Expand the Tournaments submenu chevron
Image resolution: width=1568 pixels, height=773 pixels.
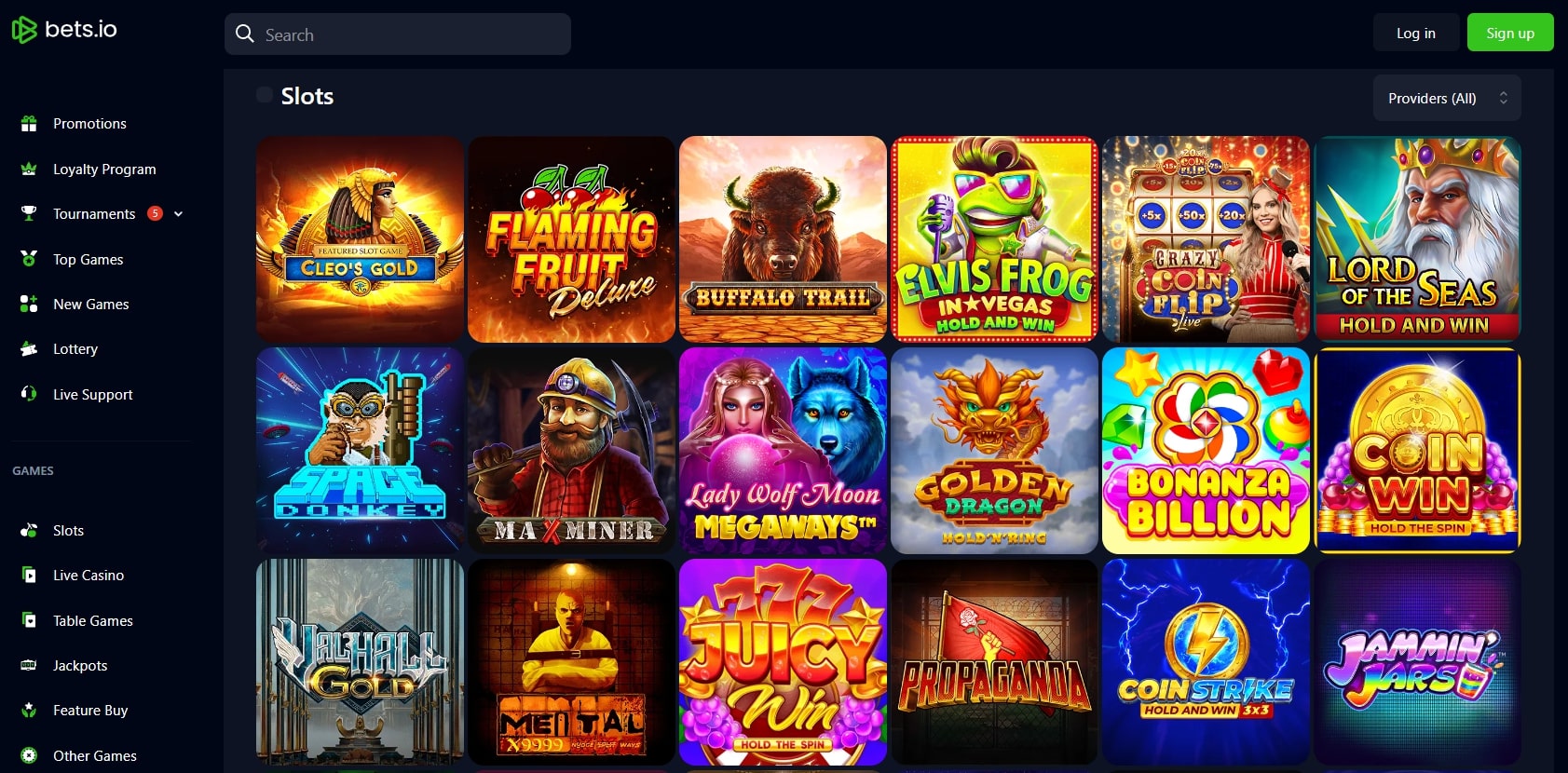[x=178, y=214]
